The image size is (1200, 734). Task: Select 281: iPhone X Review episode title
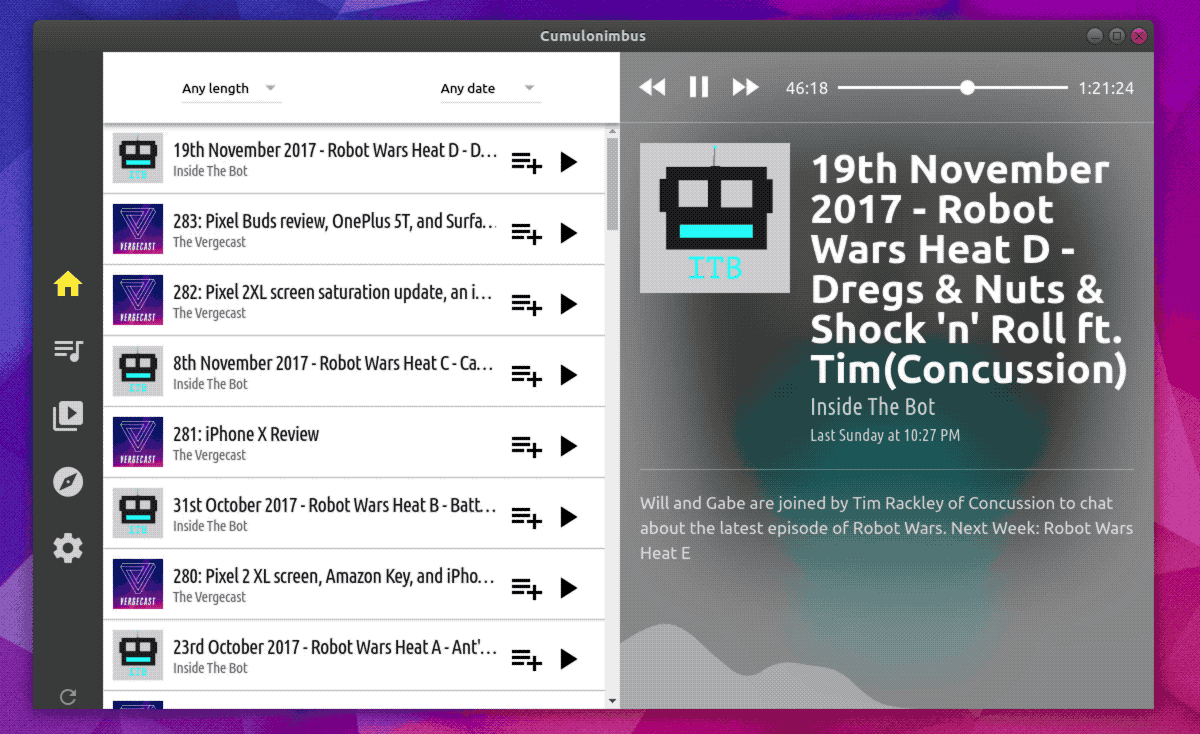[x=246, y=435]
